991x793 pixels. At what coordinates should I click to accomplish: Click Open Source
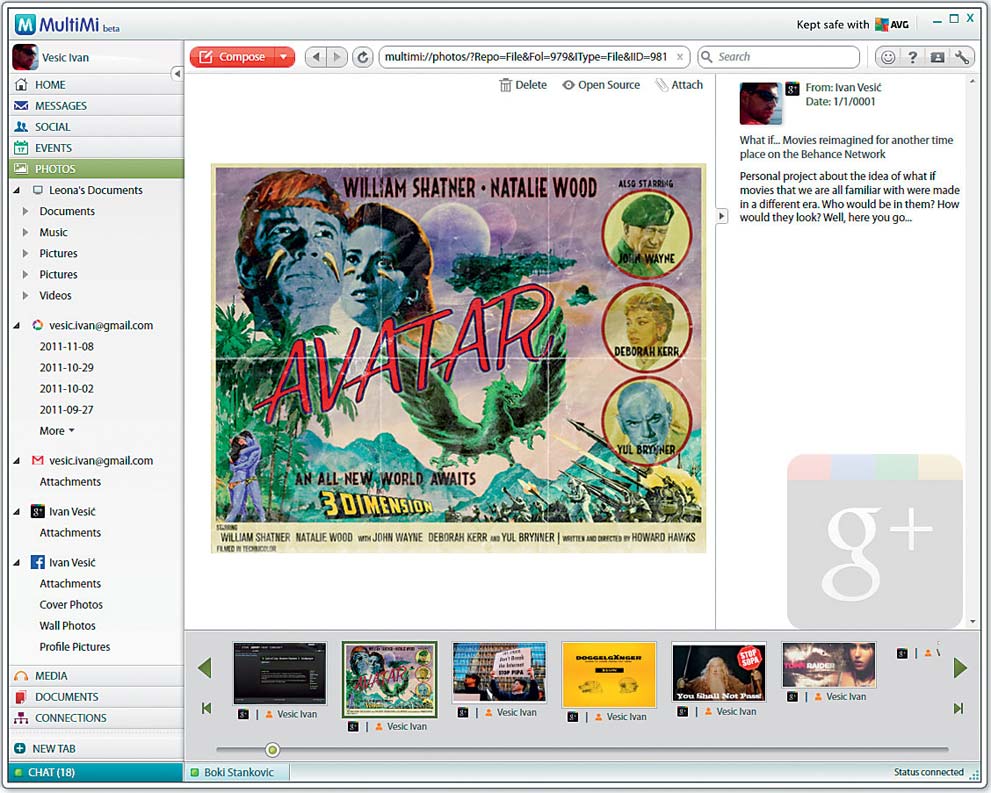(x=601, y=85)
